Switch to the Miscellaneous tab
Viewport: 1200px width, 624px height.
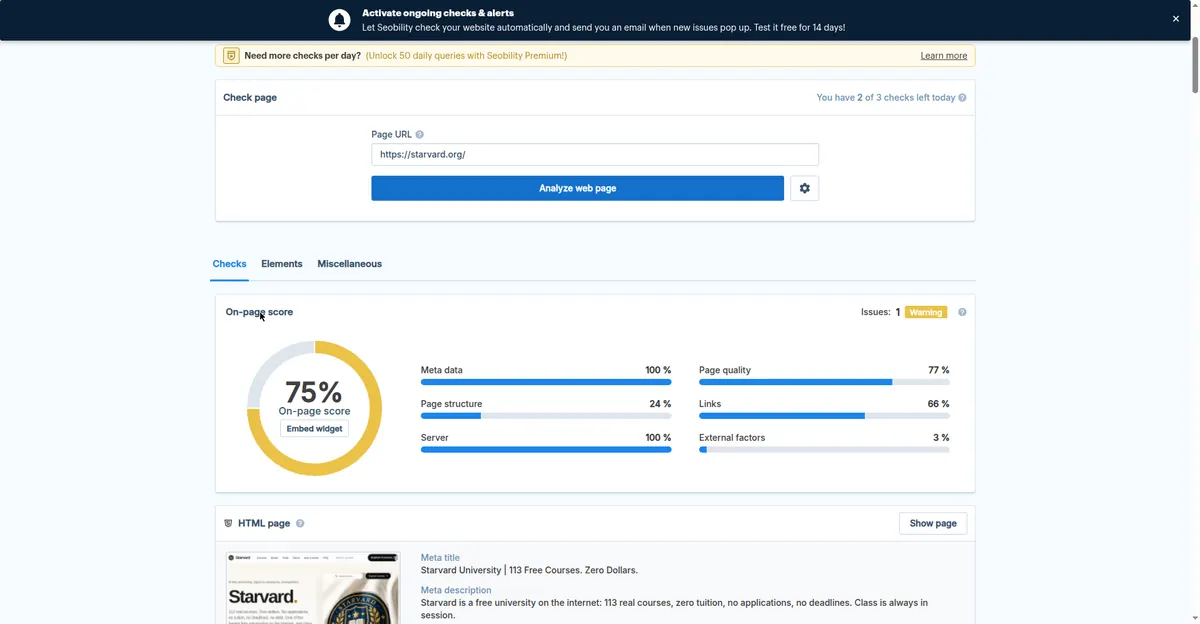point(350,264)
